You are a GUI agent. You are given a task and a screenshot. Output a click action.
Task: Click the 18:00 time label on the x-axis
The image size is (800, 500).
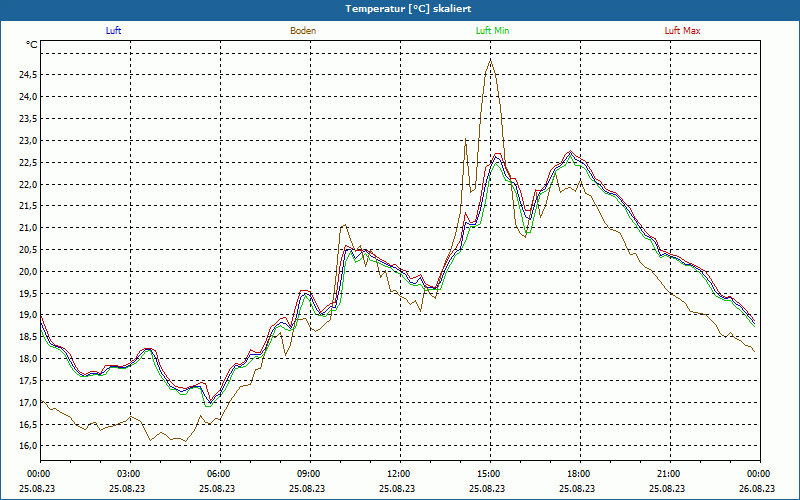click(x=580, y=474)
